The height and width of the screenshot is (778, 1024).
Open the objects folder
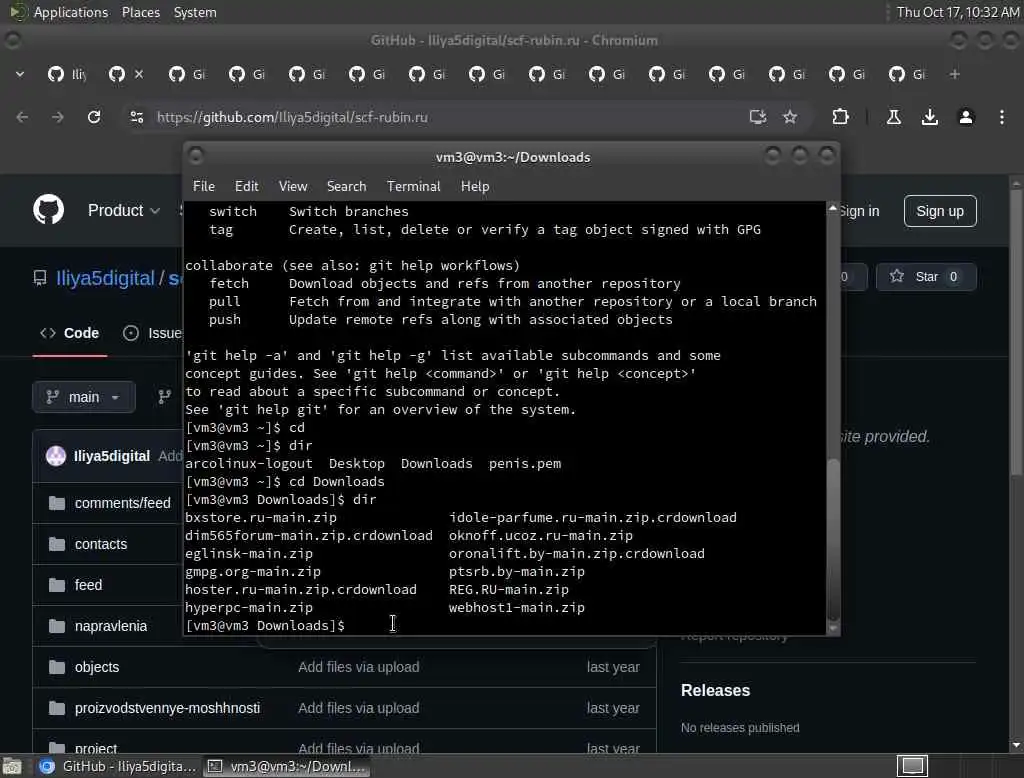coord(97,667)
